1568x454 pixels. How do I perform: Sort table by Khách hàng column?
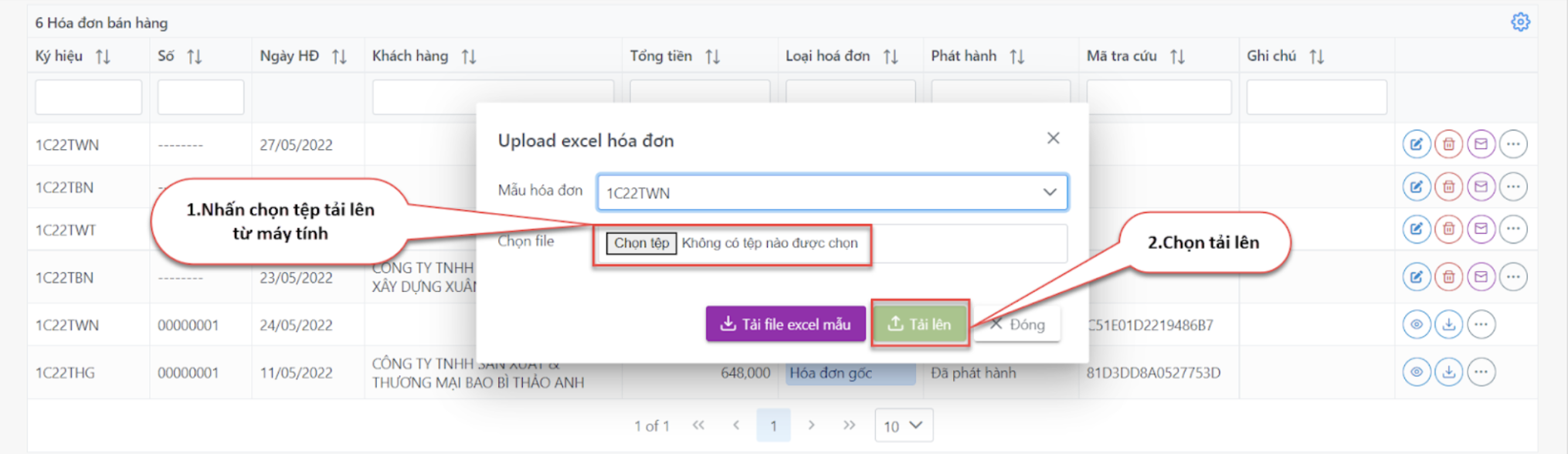(469, 56)
